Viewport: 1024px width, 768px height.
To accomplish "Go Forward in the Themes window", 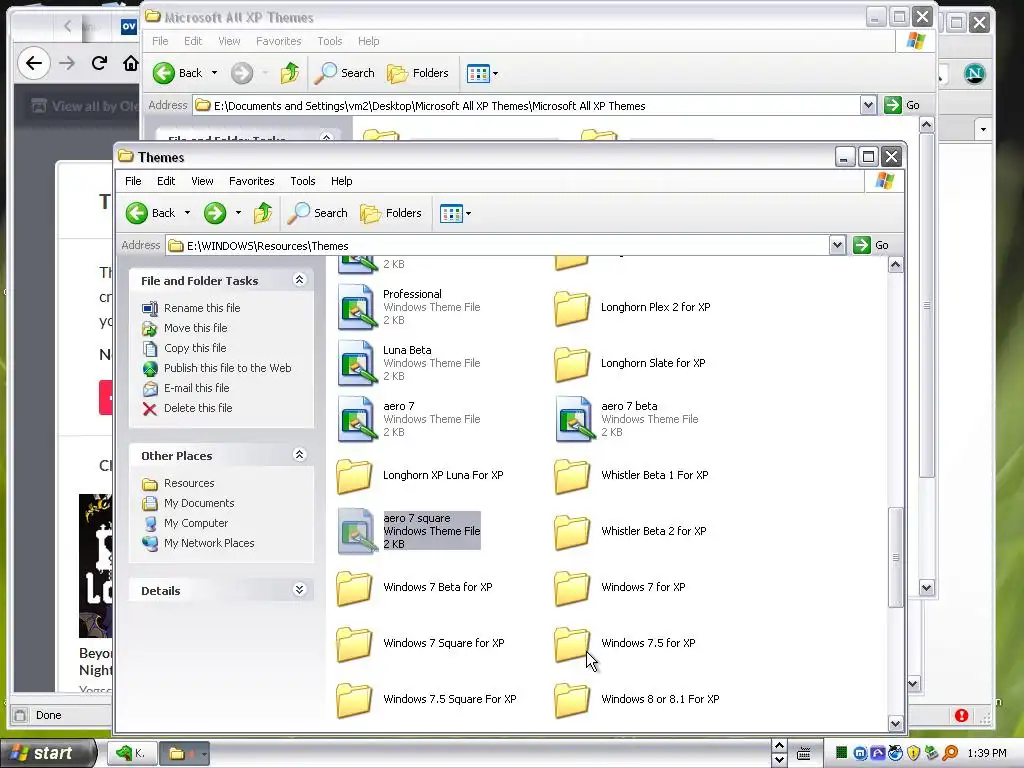I will 215,213.
